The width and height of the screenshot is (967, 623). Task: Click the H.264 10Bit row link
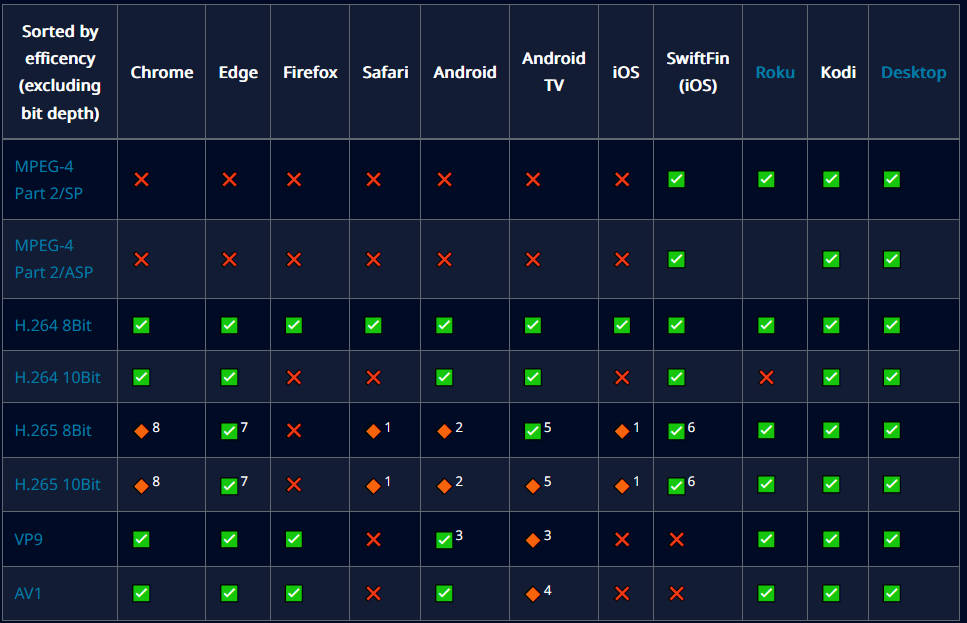point(57,377)
